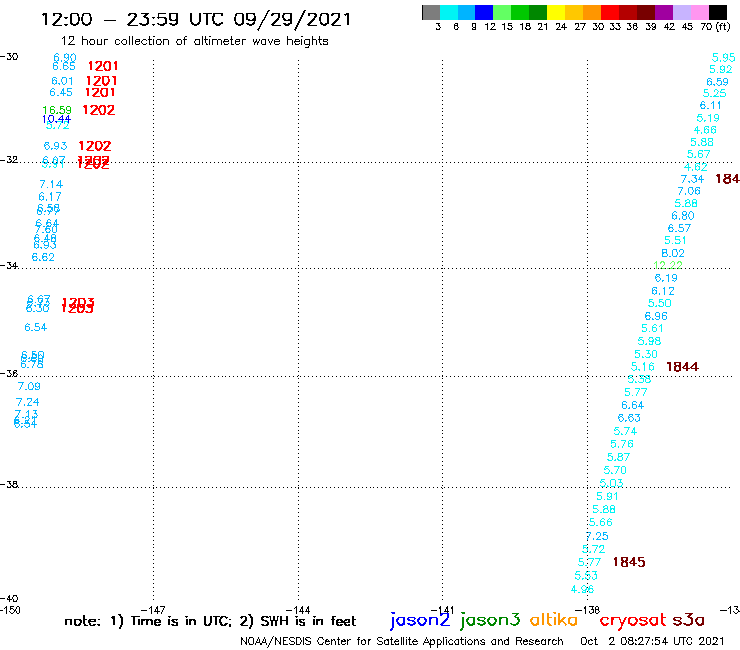Click the 6.54 value below the 1203 label
Screen dimensions: 740x650
36,327
